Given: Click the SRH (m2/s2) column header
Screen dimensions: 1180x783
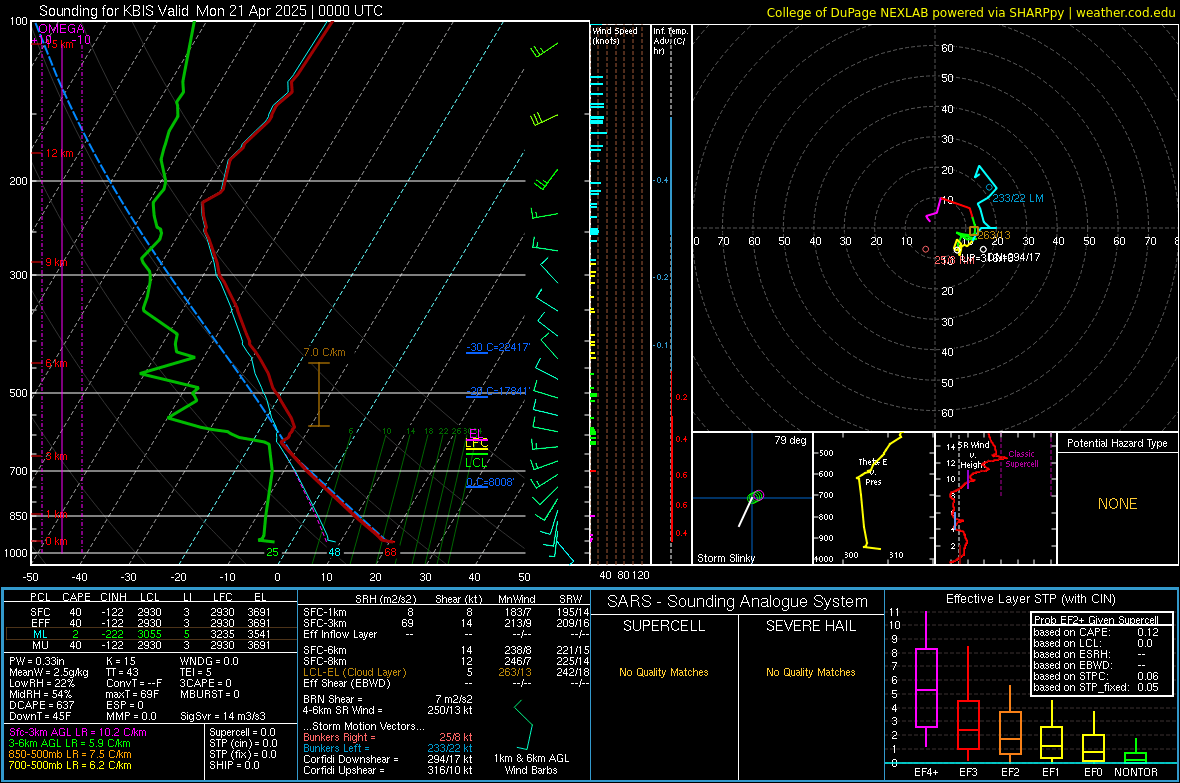Looking at the screenshot, I should tap(385, 599).
